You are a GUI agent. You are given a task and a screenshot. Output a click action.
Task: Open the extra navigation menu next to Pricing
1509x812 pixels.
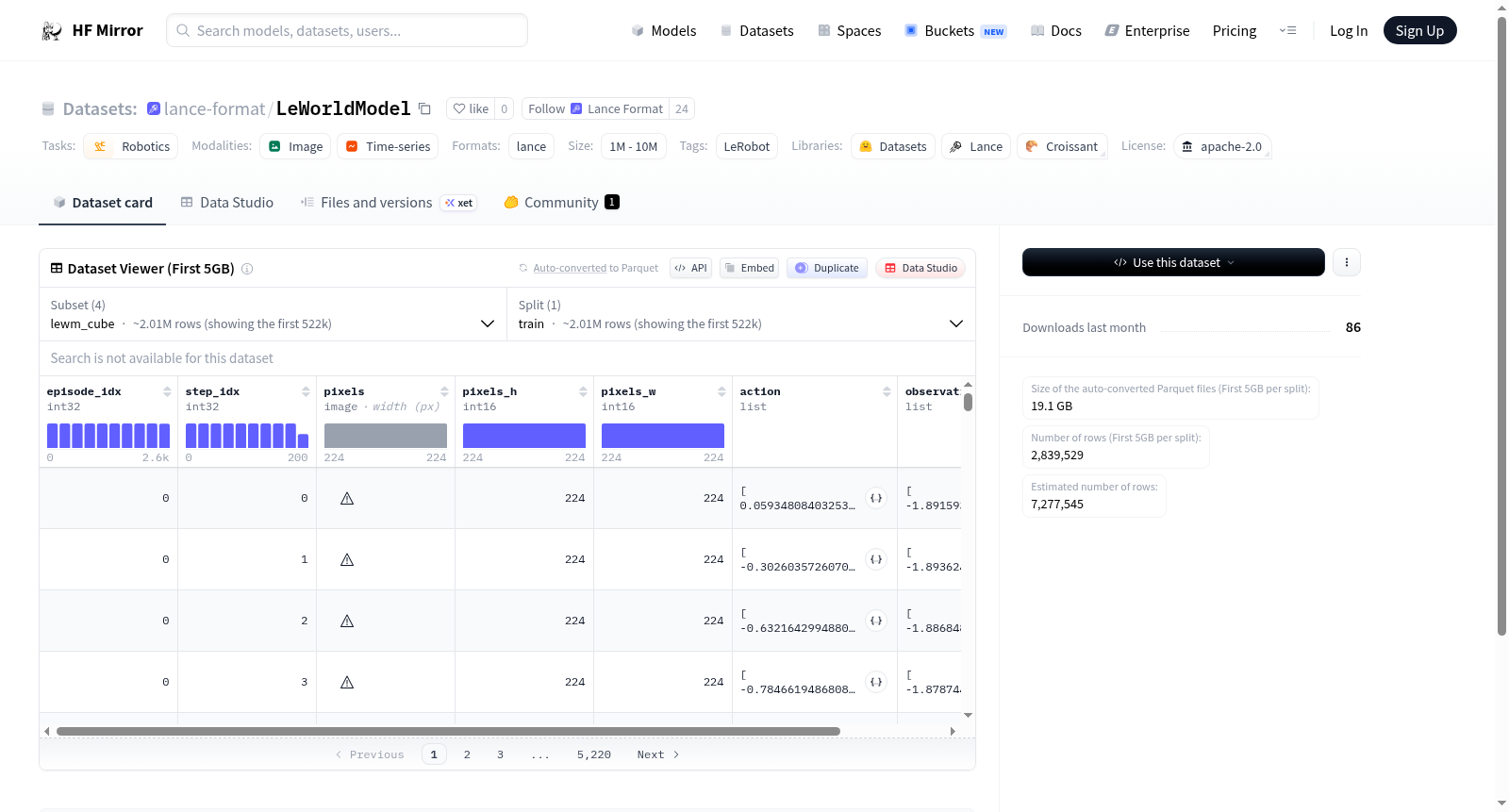[x=1287, y=30]
